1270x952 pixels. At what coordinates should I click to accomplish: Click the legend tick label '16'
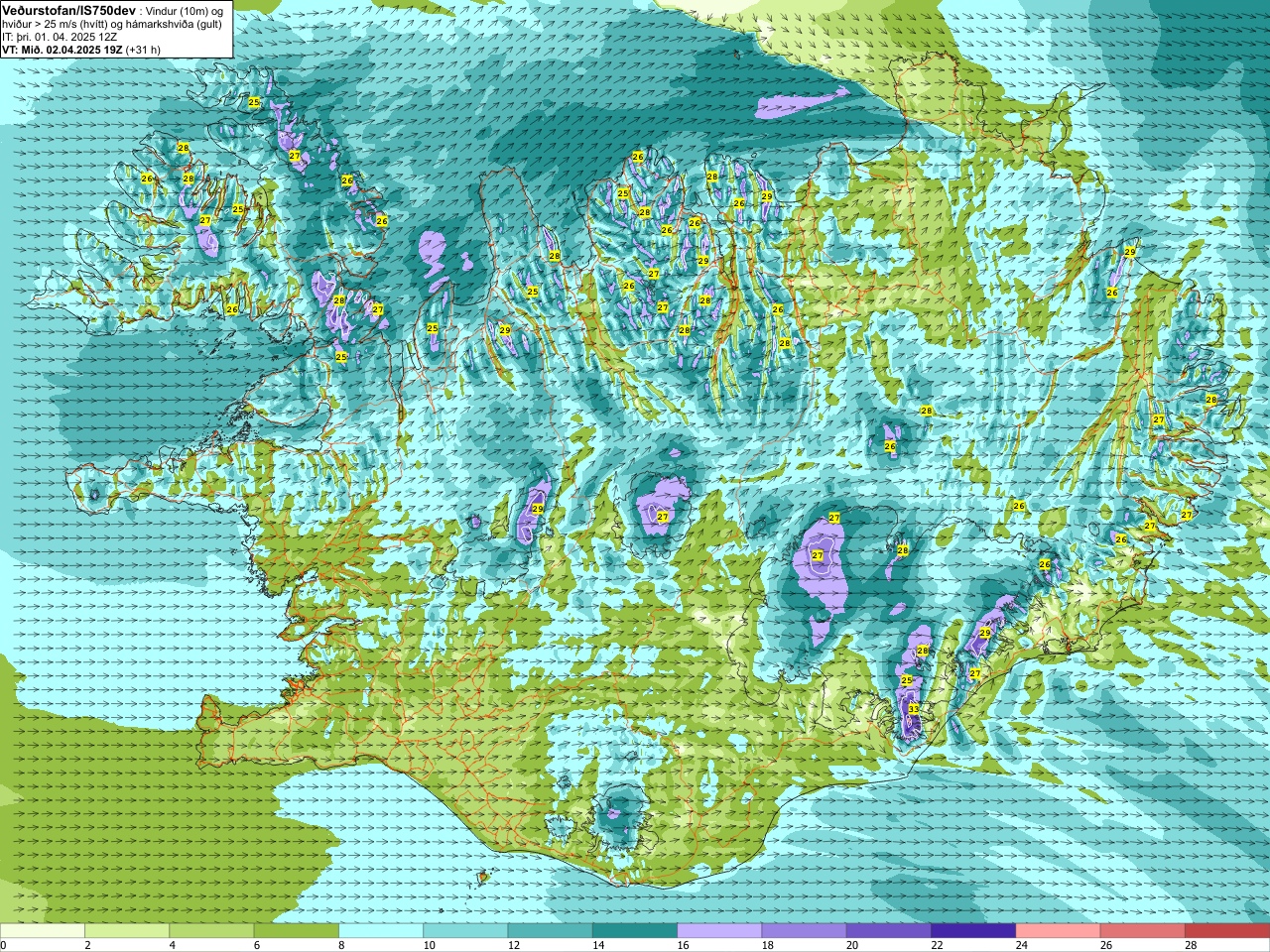[683, 945]
